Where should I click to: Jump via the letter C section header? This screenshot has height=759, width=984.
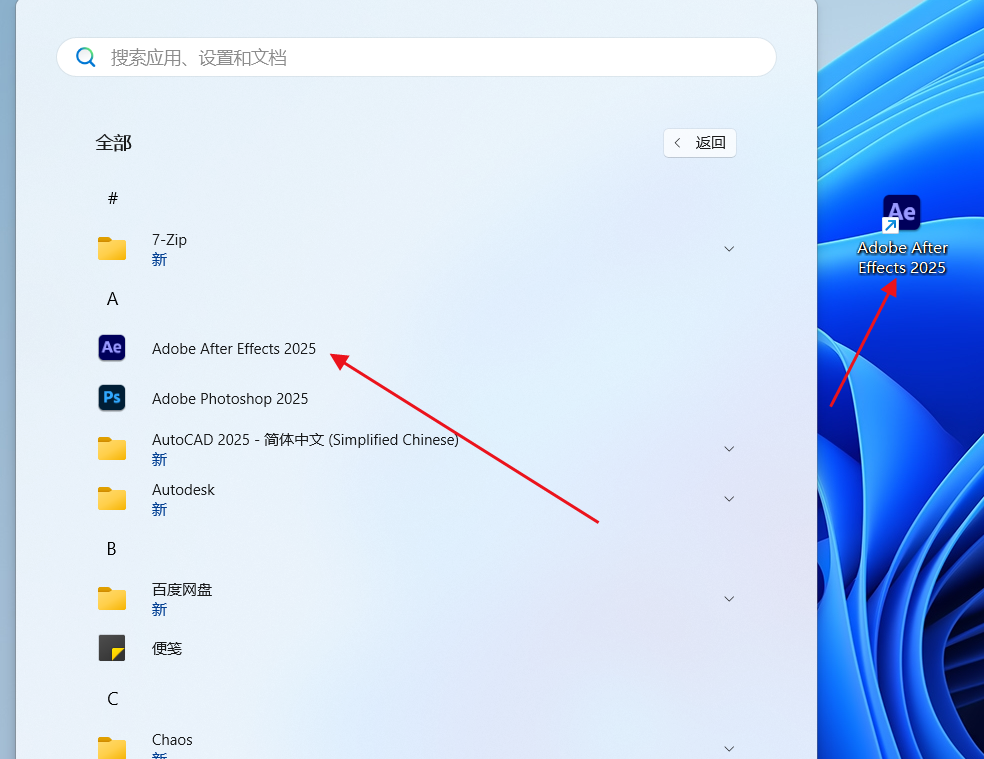tap(112, 699)
